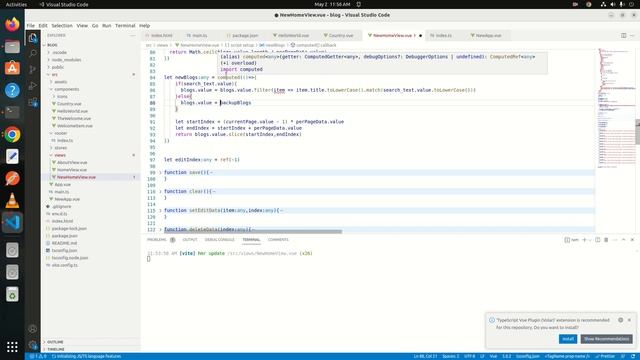Expand the OUTLINE section
Screen dimensions: 640x360
pyautogui.click(x=55, y=342)
